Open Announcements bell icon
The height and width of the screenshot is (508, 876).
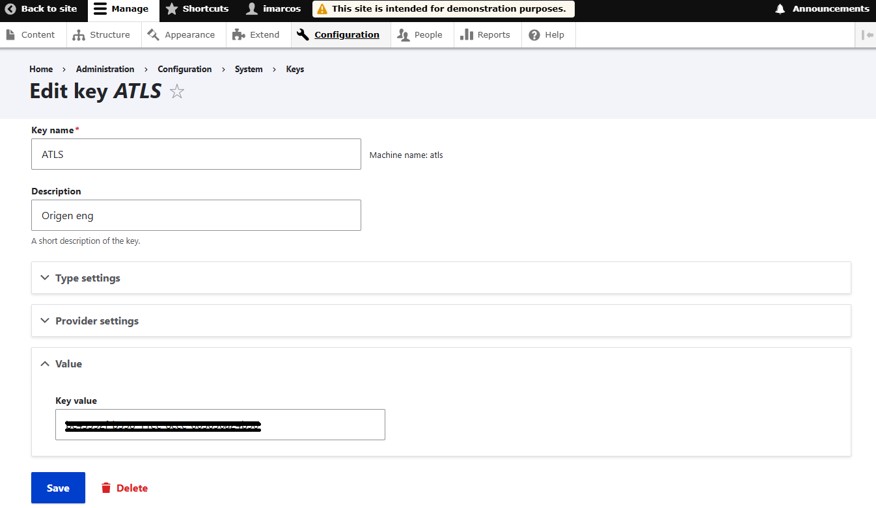click(780, 9)
